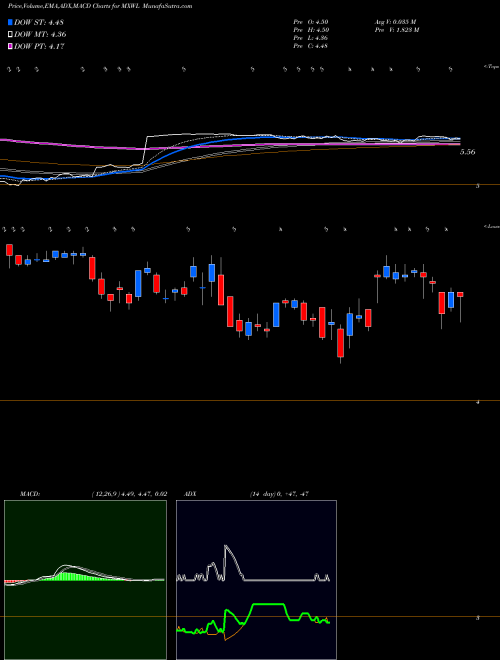Viewport: 500px width, 660px height.
Task: Click the 'Pre O: 4.50' value
Action: tap(311, 21)
